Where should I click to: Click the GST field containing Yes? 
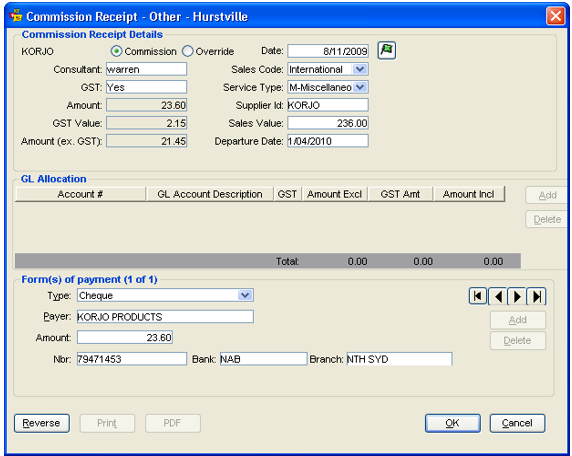pyautogui.click(x=146, y=87)
